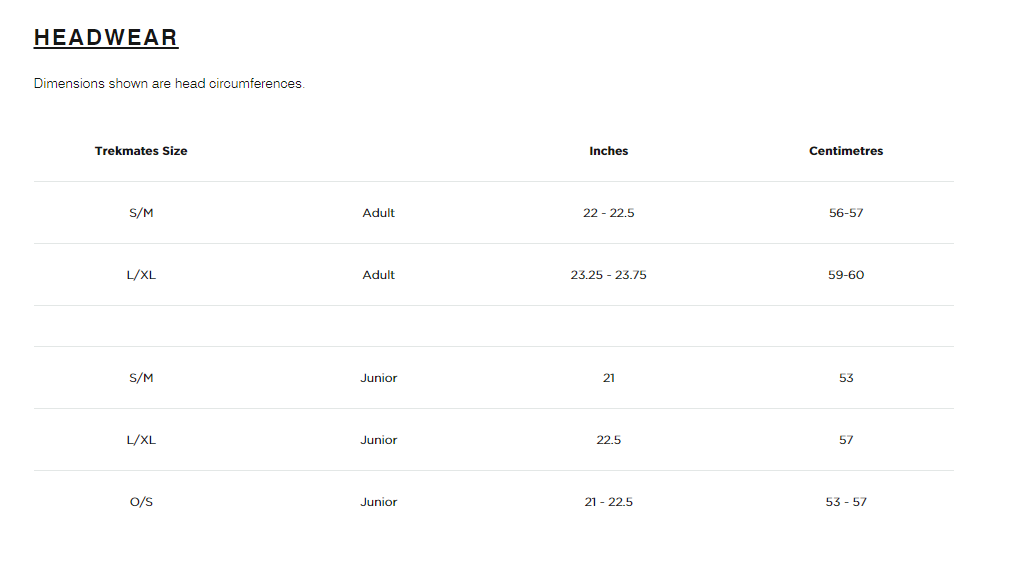Select the Adult S/M size cell
This screenshot has width=1020, height=585.
click(x=141, y=213)
